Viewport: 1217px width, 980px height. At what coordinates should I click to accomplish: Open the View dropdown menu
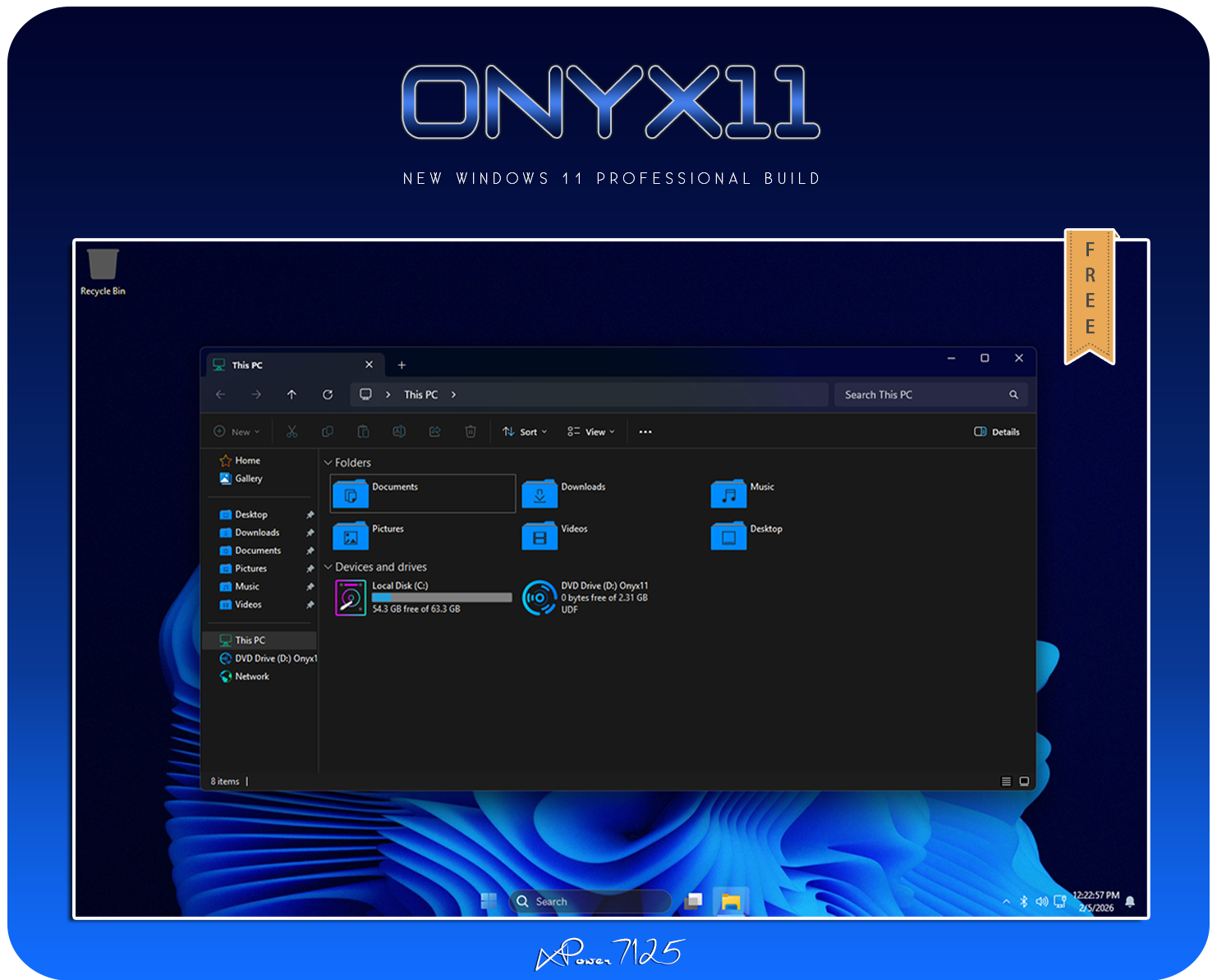(x=590, y=432)
